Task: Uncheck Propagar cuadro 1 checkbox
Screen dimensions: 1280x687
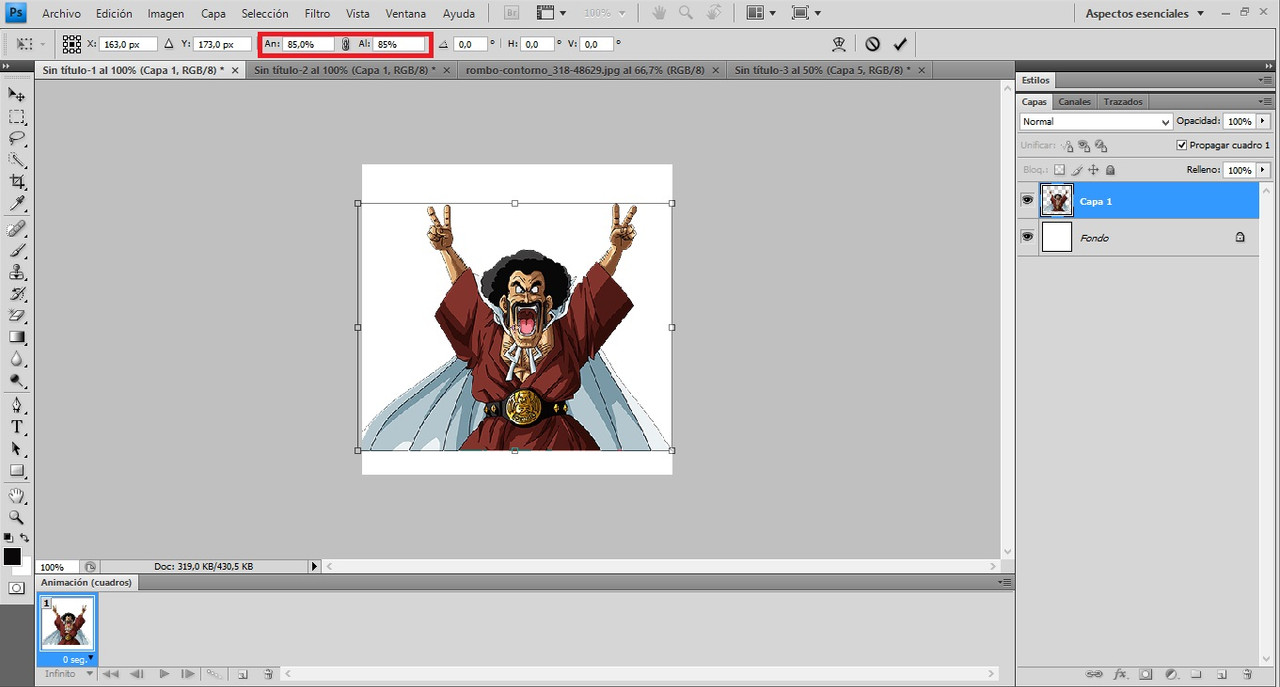Action: (1182, 145)
